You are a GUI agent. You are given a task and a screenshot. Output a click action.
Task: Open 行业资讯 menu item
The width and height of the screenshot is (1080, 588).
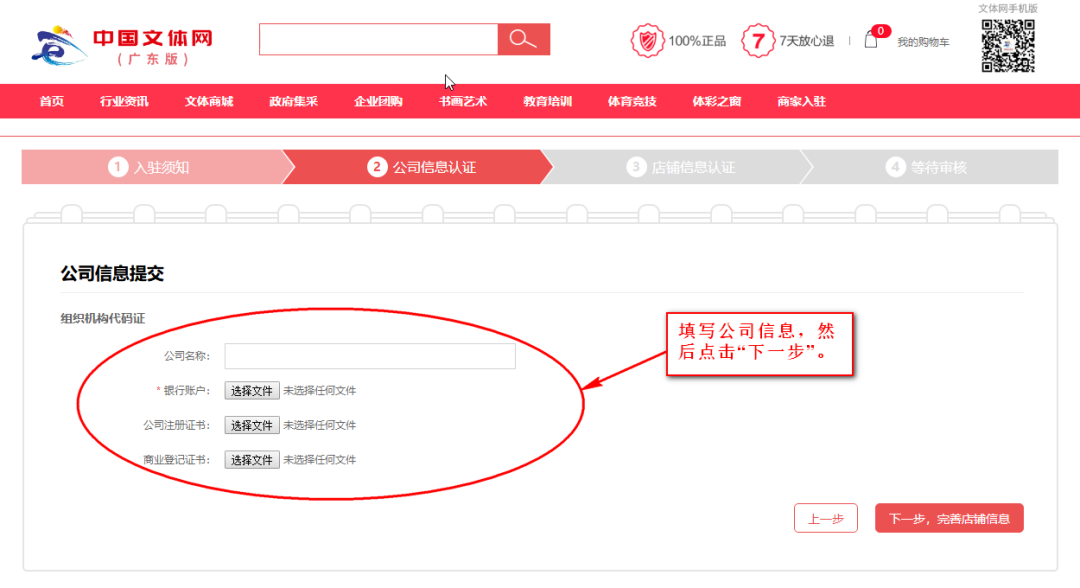pos(124,101)
